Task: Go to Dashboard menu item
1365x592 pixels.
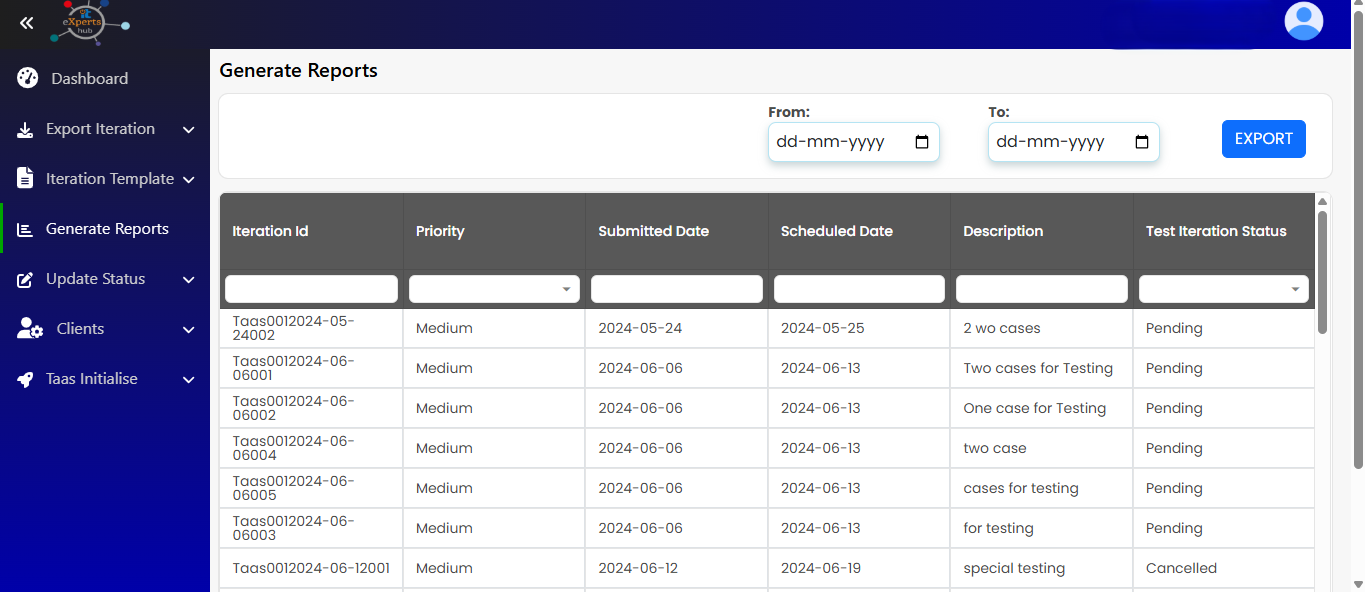Action: 89,79
